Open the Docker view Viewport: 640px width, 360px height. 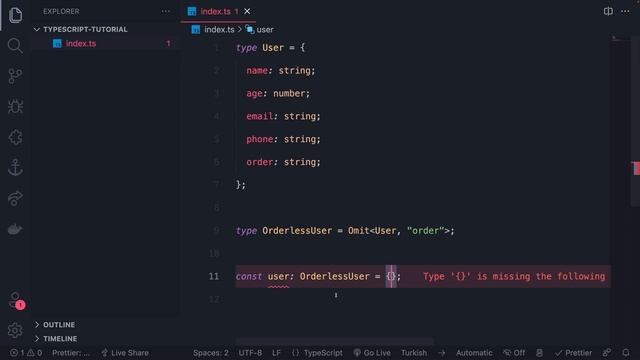[x=15, y=229]
